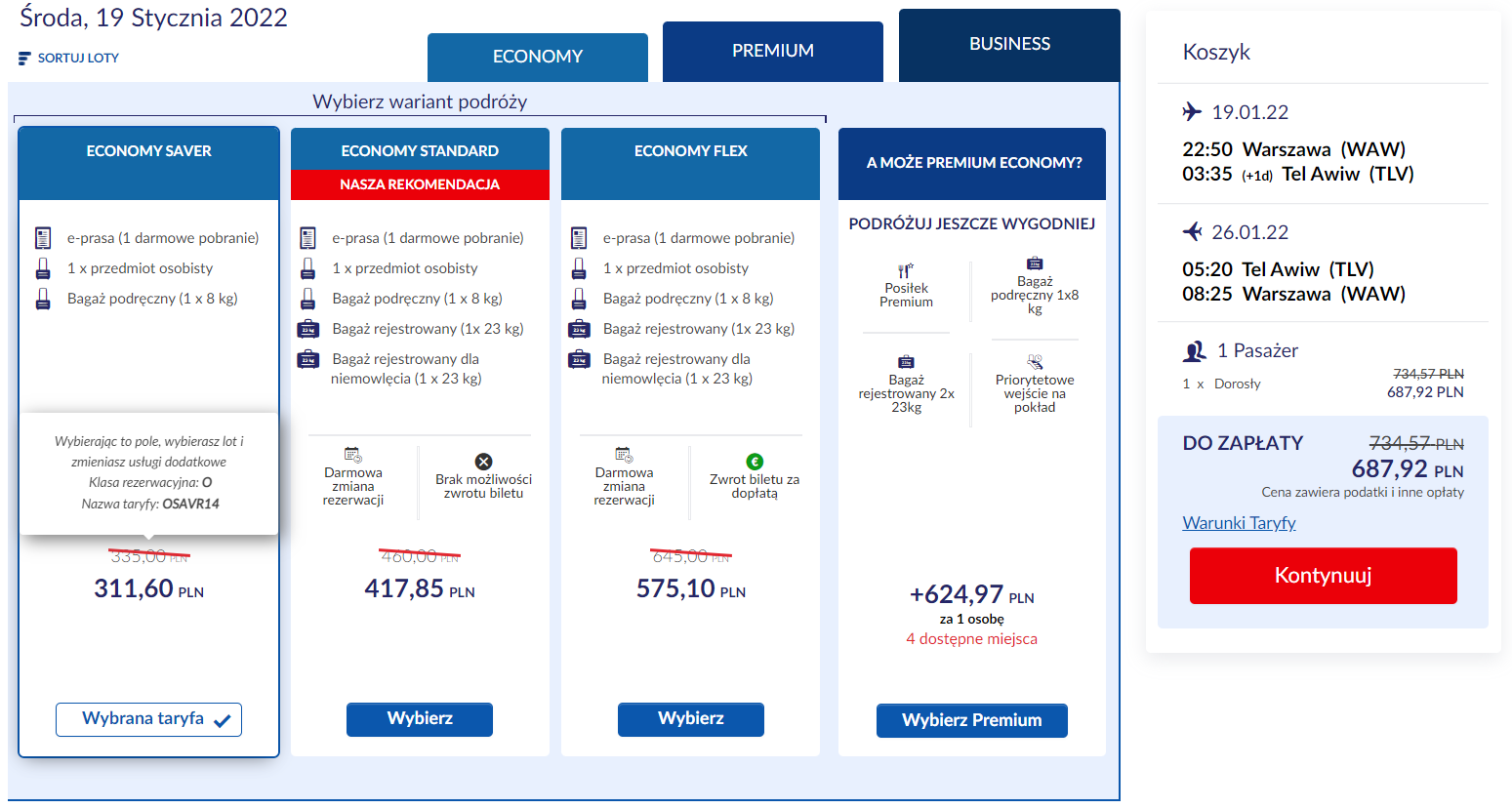Open the BUSINESS class tab
Viewport: 1512px width, 809px height.
tap(1008, 45)
